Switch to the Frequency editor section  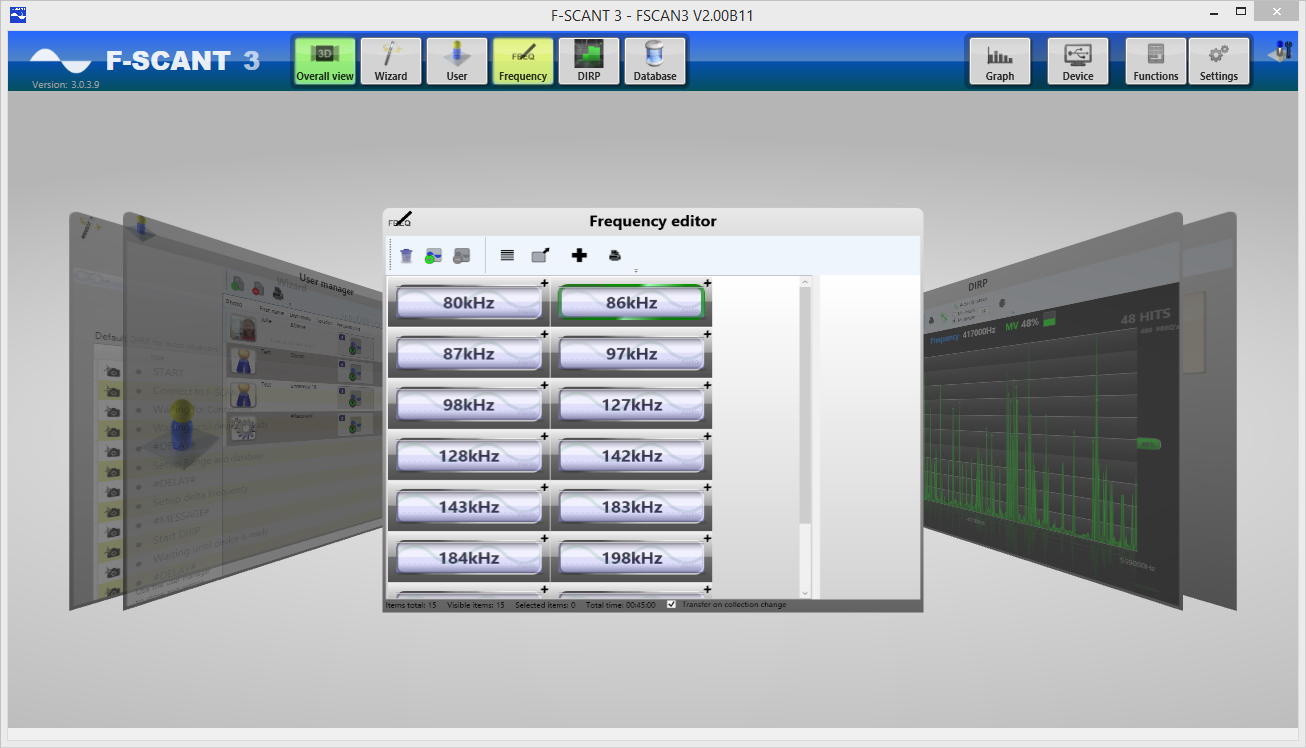click(x=523, y=61)
